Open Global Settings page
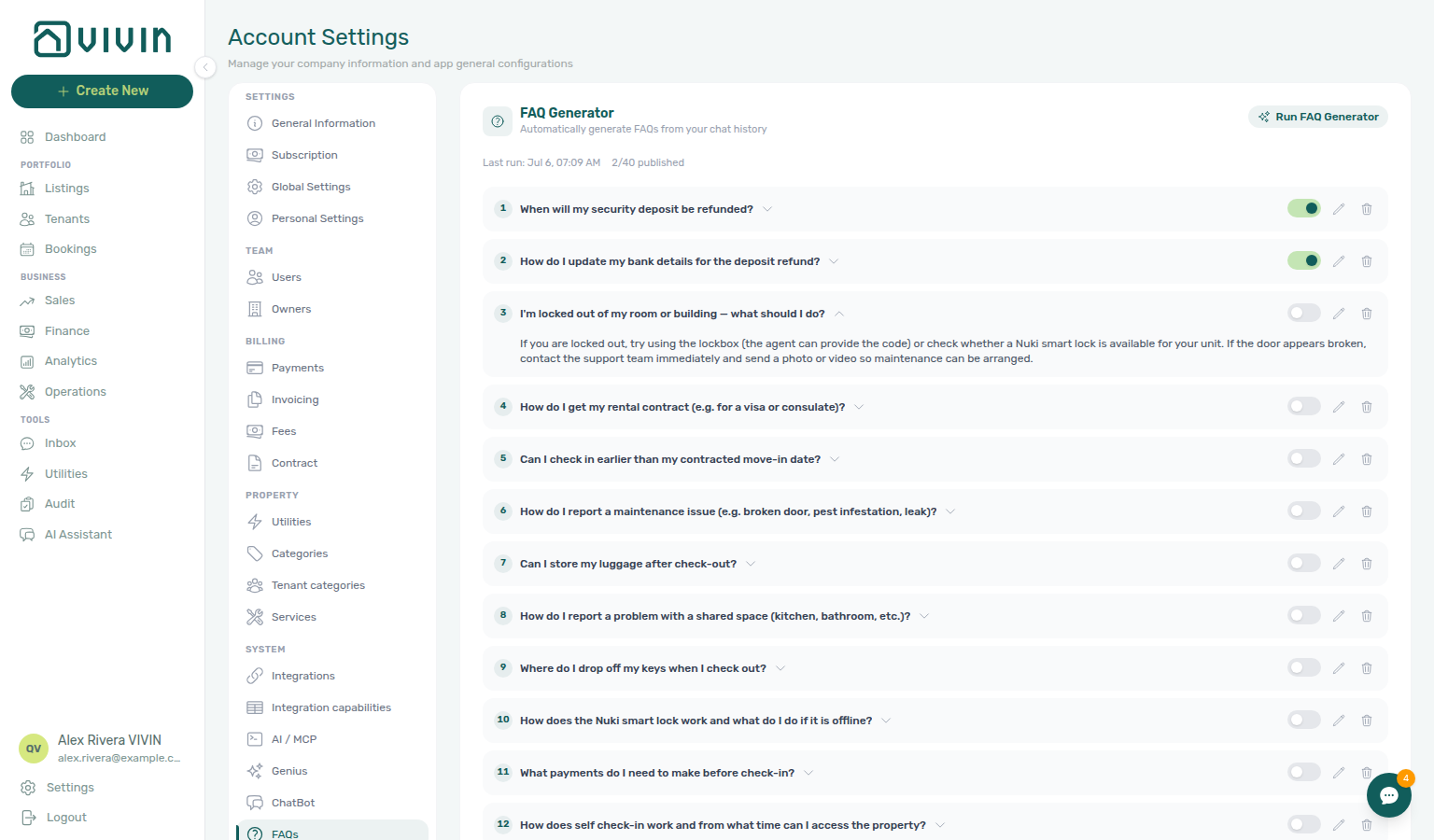 pos(332,187)
